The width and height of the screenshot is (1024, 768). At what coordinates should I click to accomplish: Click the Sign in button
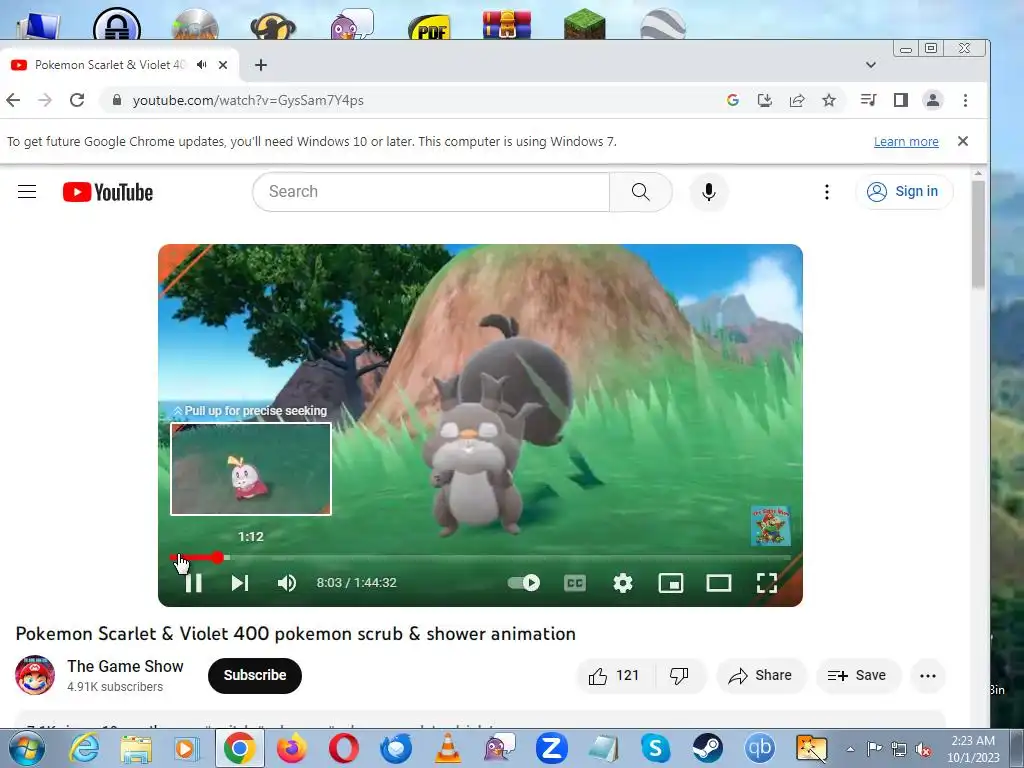[904, 191]
